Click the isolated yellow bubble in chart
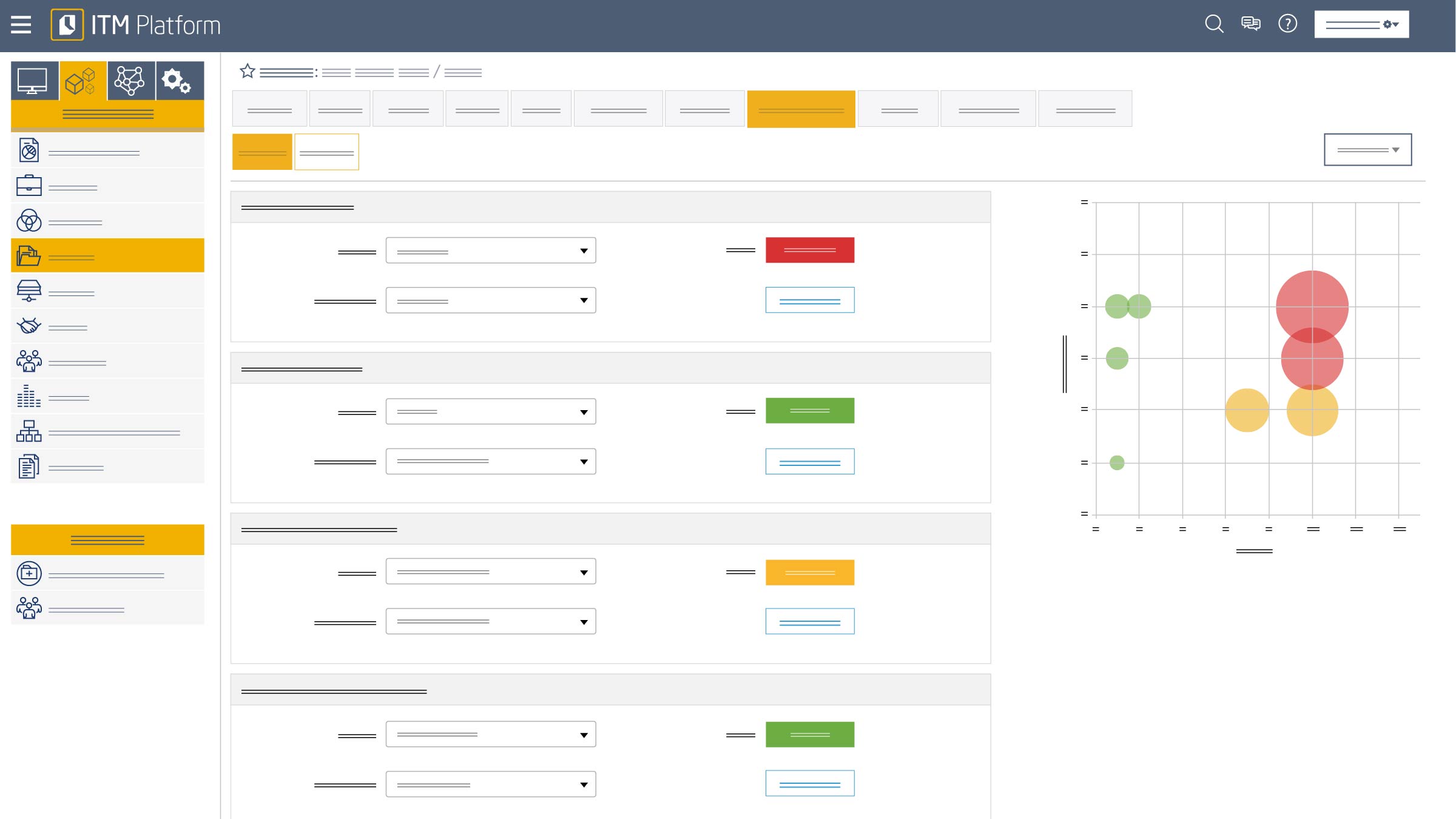 [x=1247, y=411]
